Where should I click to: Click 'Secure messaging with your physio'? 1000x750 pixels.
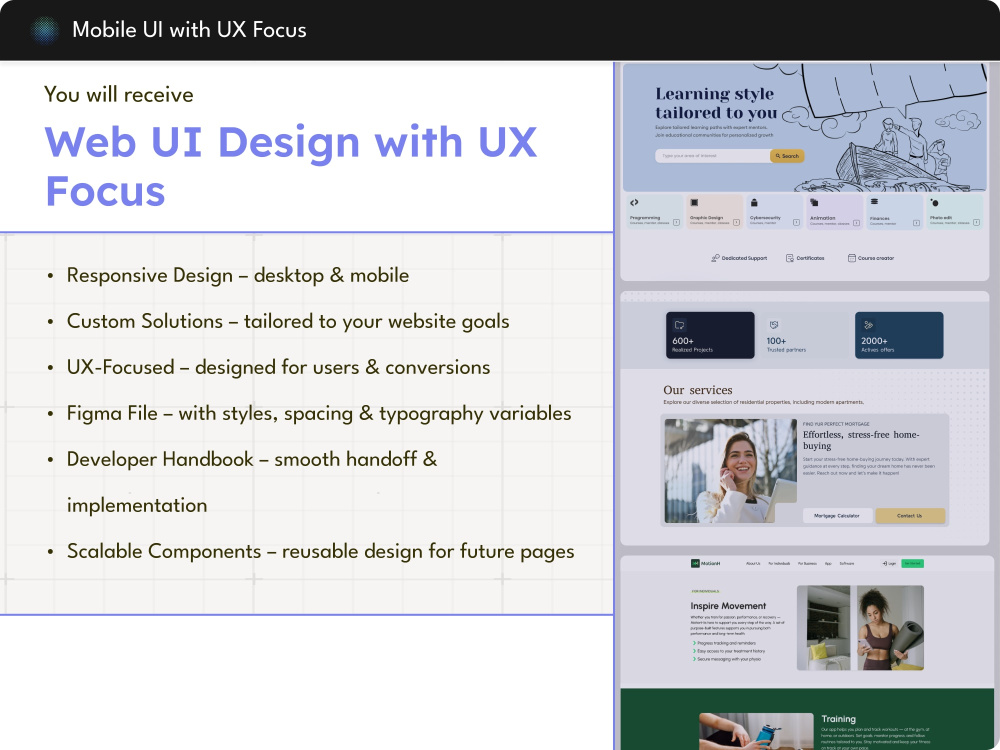click(x=729, y=659)
